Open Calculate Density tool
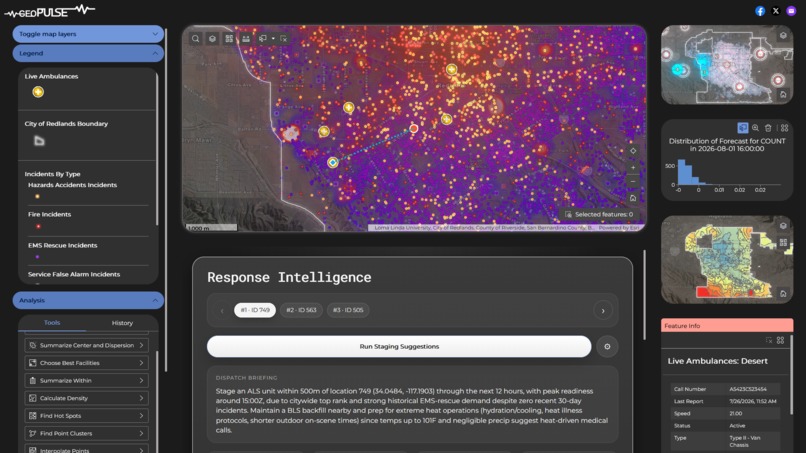The image size is (806, 453). (x=86, y=398)
